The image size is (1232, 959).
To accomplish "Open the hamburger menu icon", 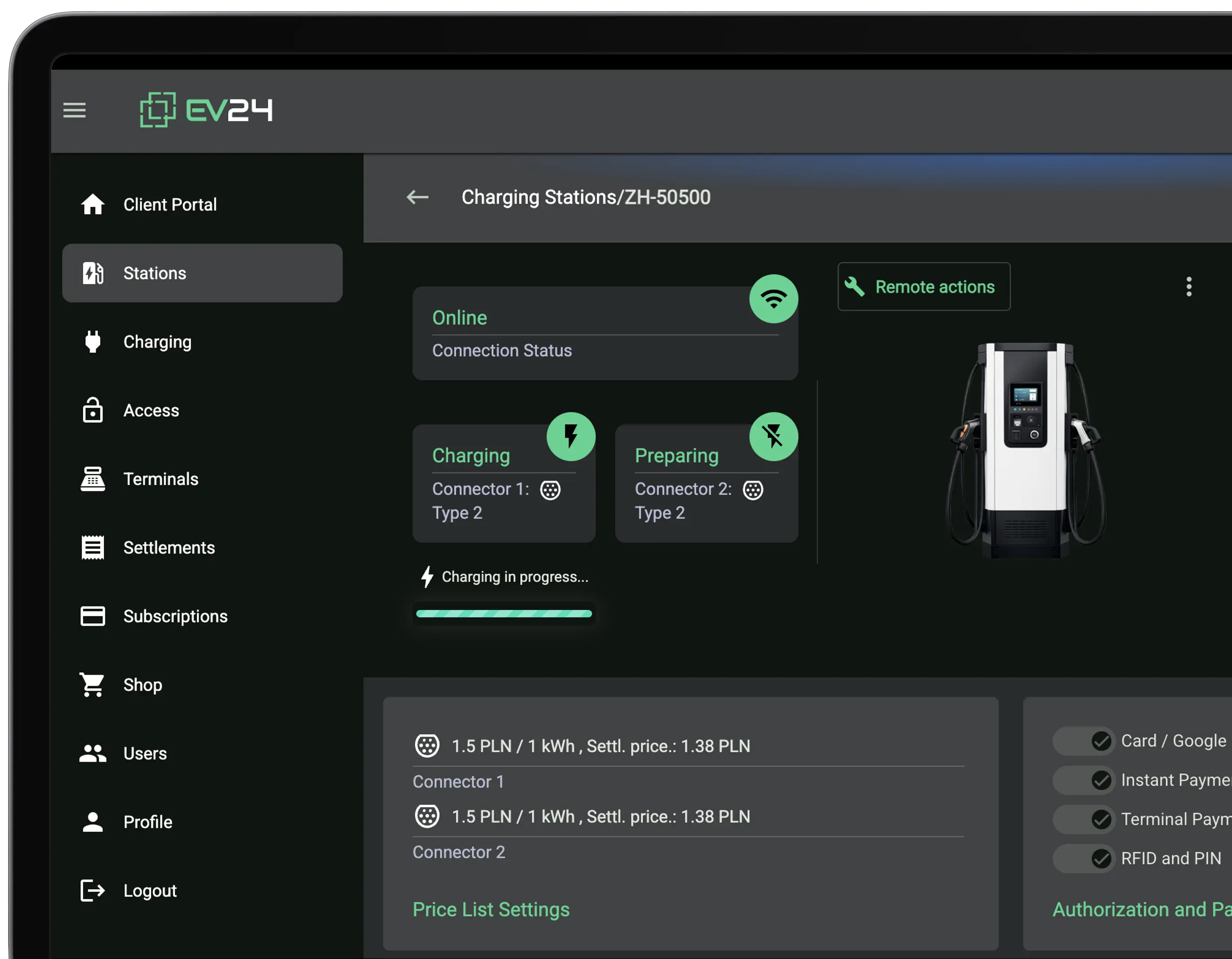I will 75,110.
